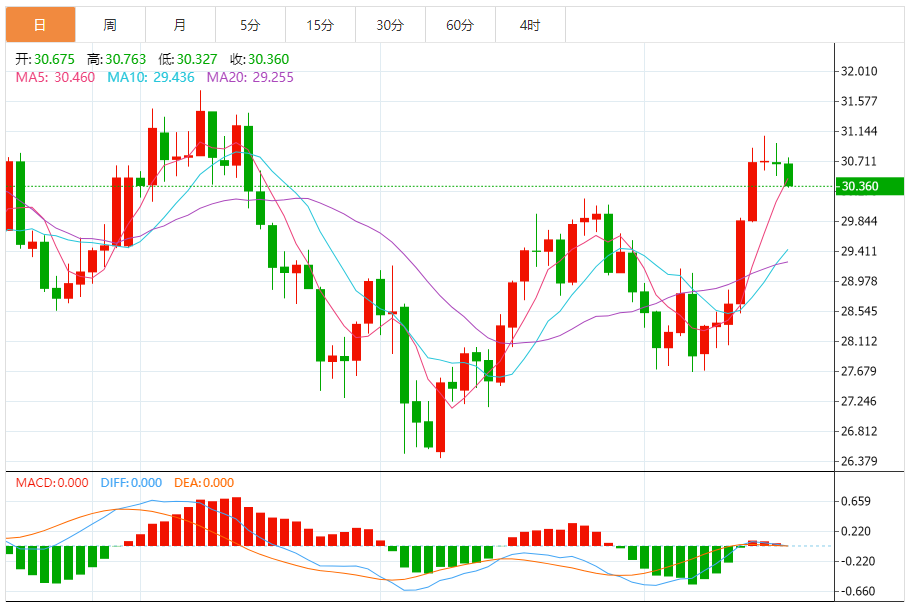Click the 收:30.360 close price value
Viewport: 910px width, 602px height.
click(x=259, y=59)
